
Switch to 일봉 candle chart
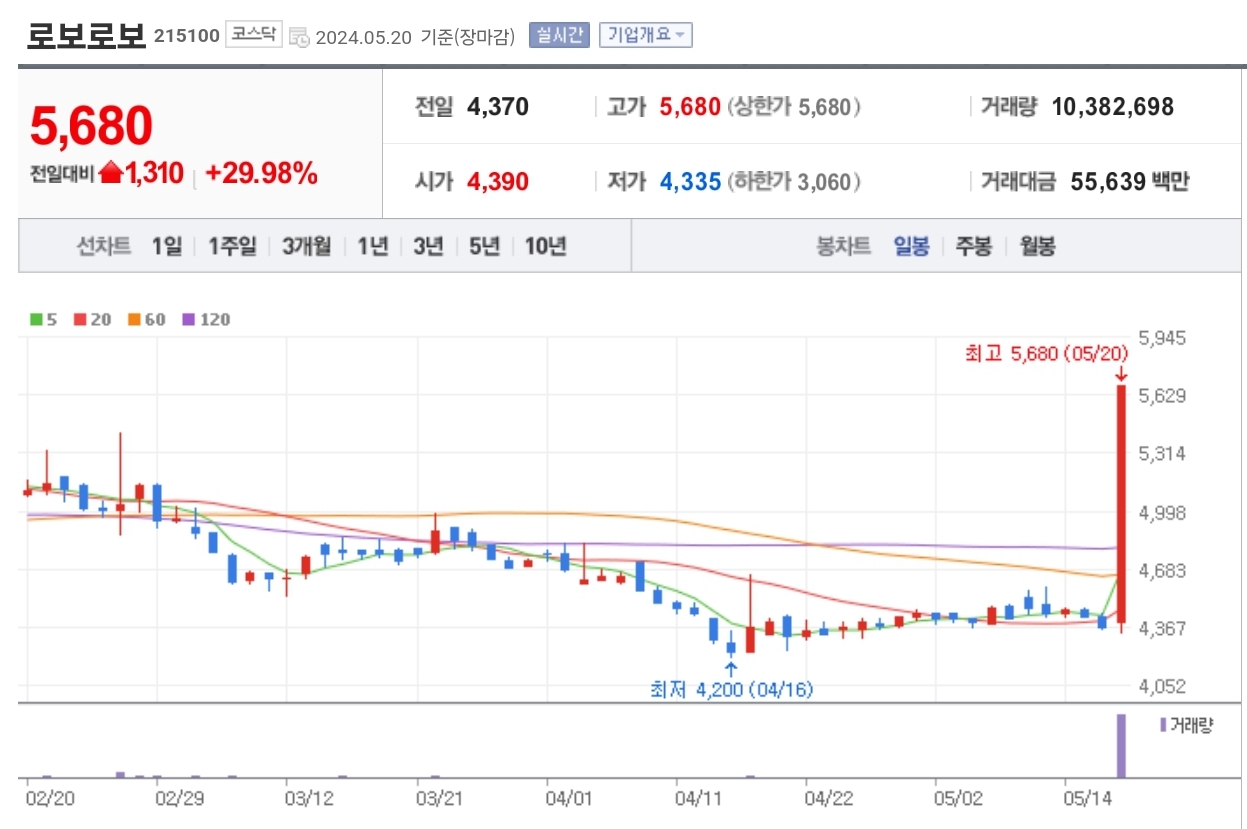click(x=911, y=246)
